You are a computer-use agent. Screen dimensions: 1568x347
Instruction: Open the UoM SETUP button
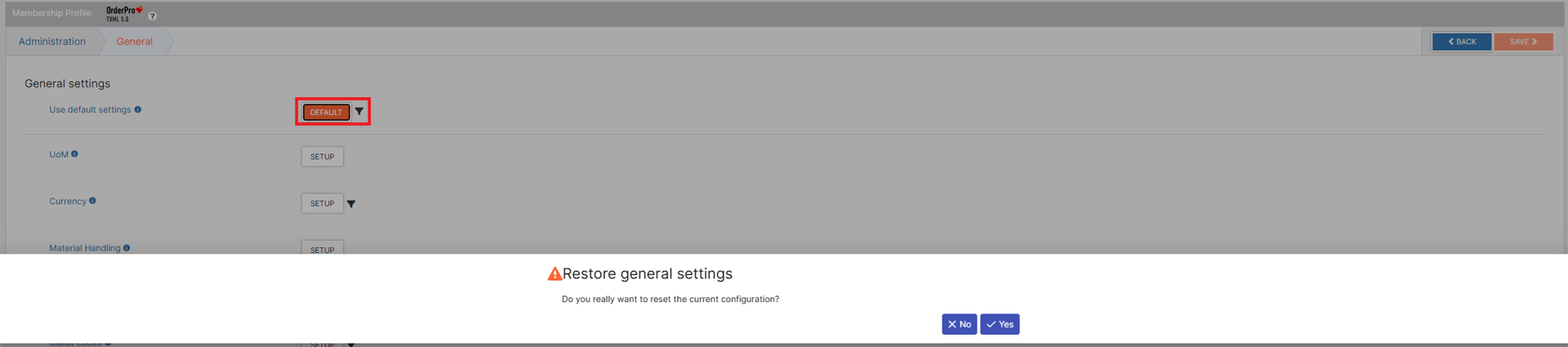click(x=322, y=157)
